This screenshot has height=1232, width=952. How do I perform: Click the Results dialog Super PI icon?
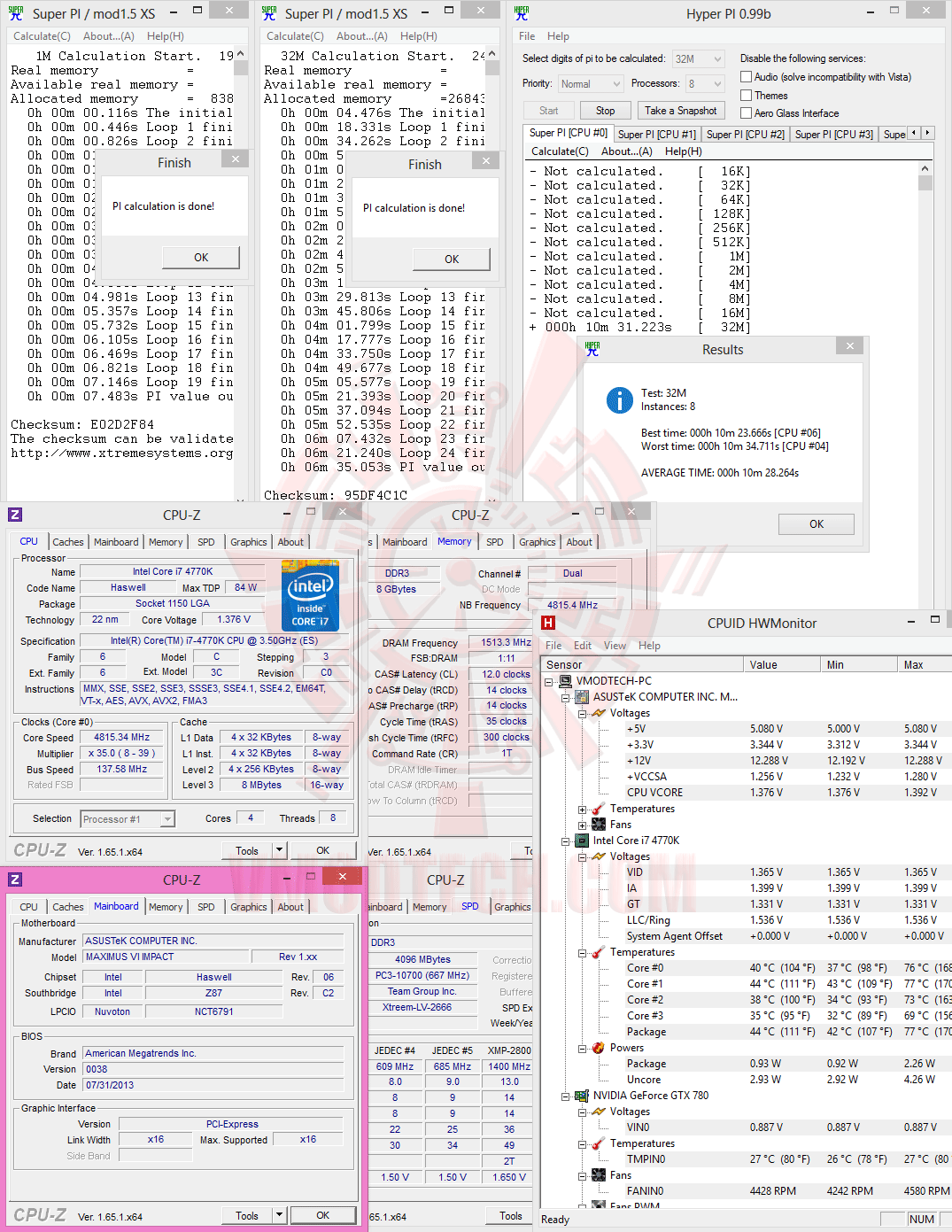point(592,349)
